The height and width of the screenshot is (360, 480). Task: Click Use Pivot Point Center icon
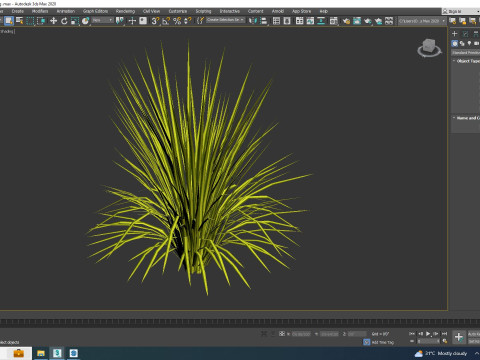click(119, 21)
